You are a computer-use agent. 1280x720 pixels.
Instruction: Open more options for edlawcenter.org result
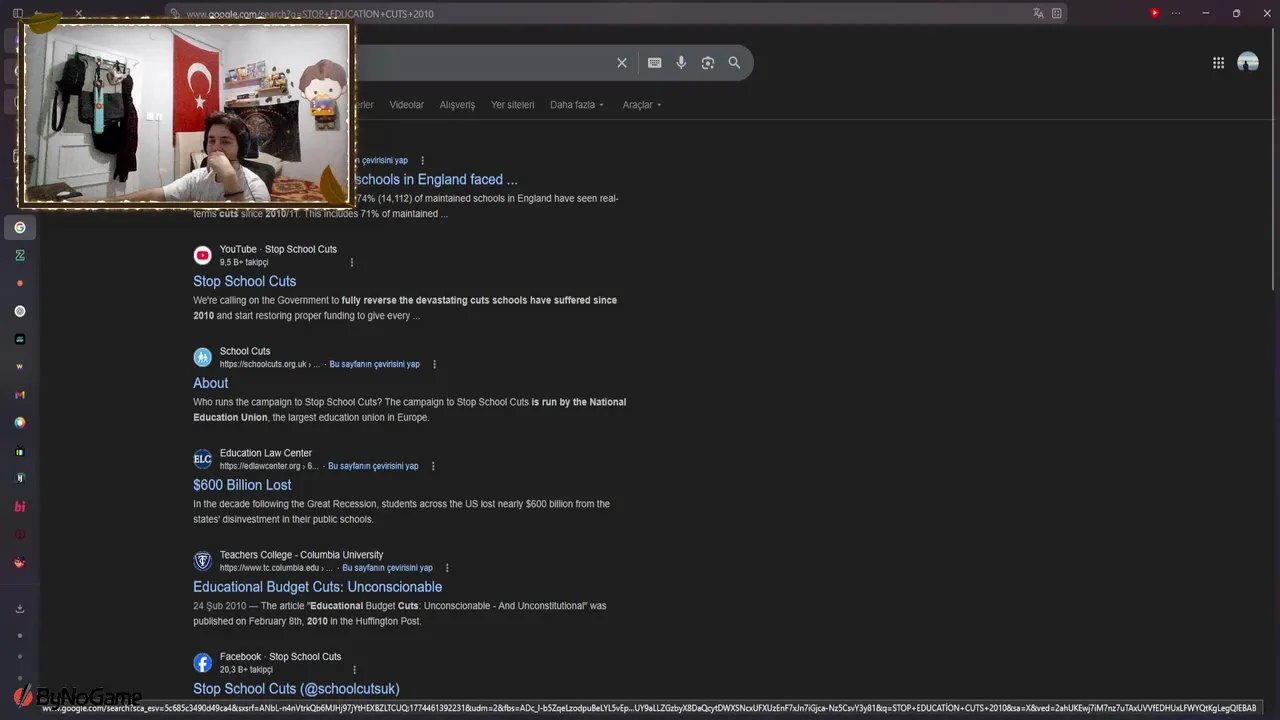(433, 466)
